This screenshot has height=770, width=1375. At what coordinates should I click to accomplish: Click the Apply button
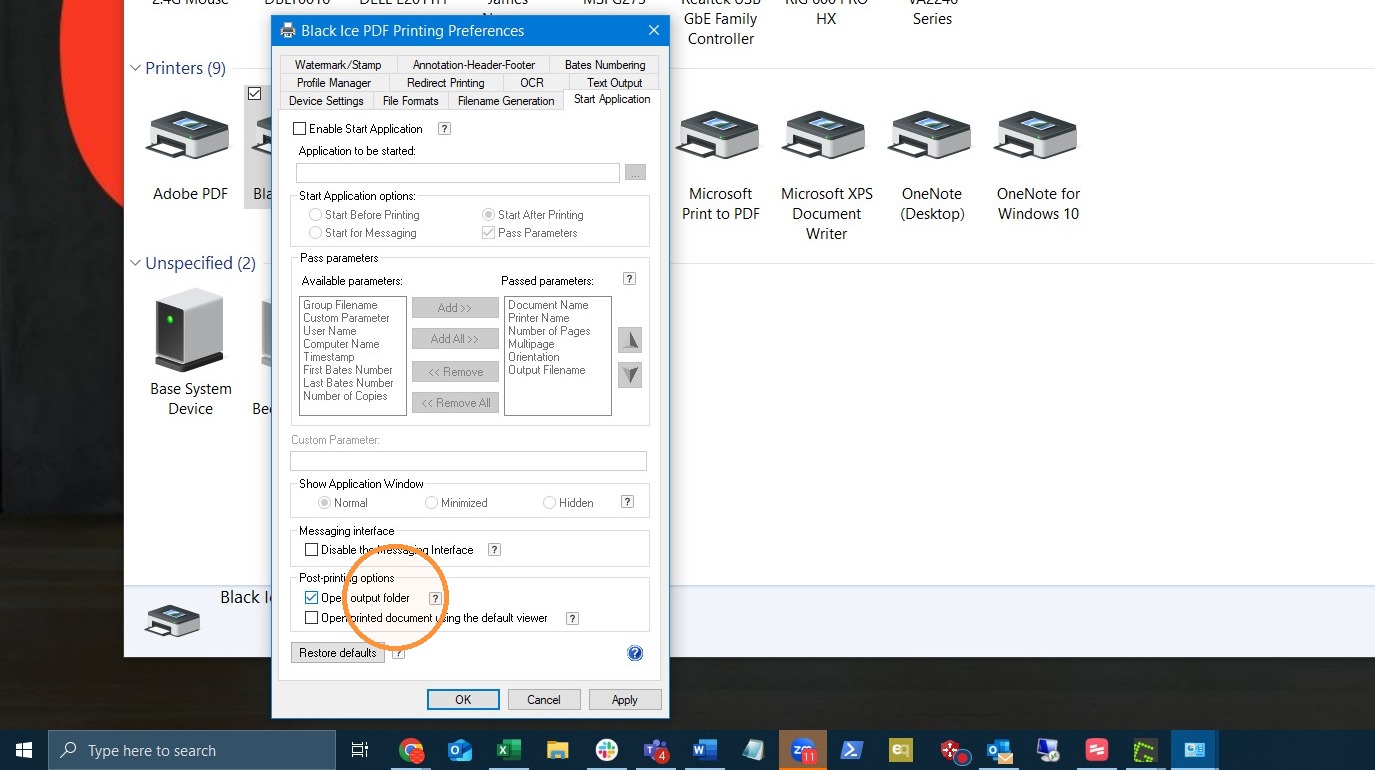[625, 700]
